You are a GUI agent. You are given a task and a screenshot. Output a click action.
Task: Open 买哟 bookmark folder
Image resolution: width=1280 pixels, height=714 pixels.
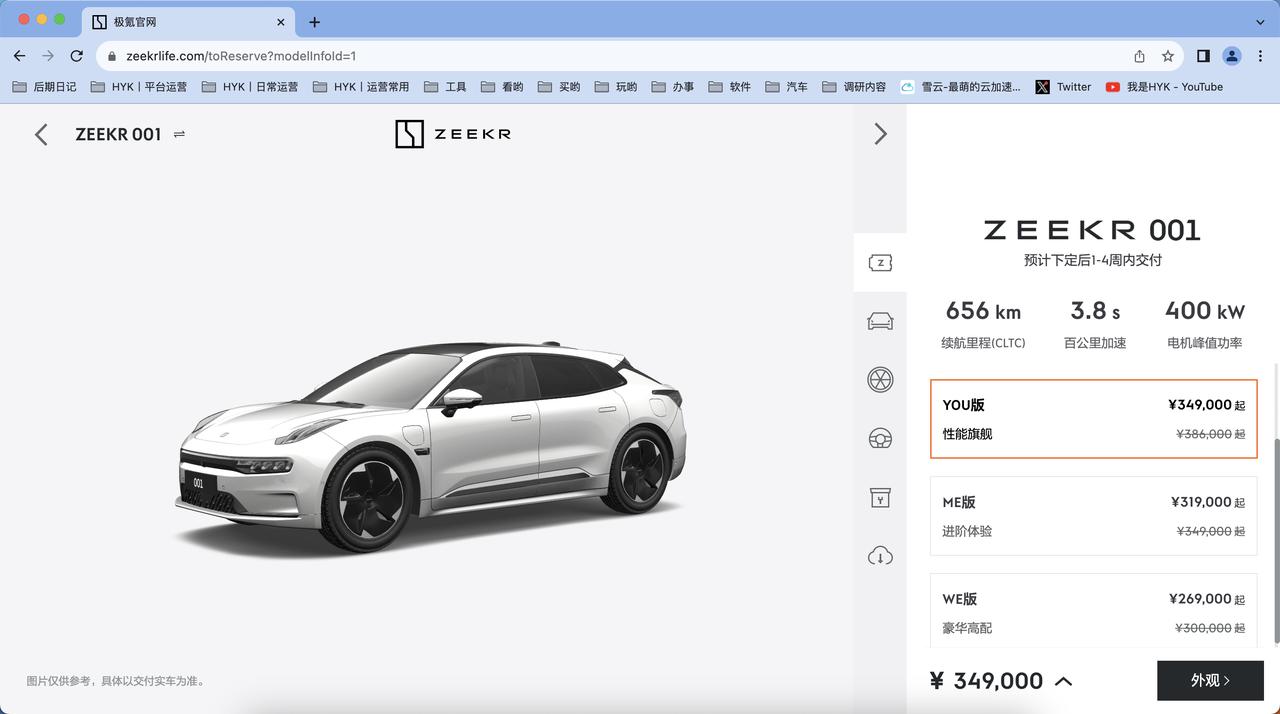tap(559, 87)
